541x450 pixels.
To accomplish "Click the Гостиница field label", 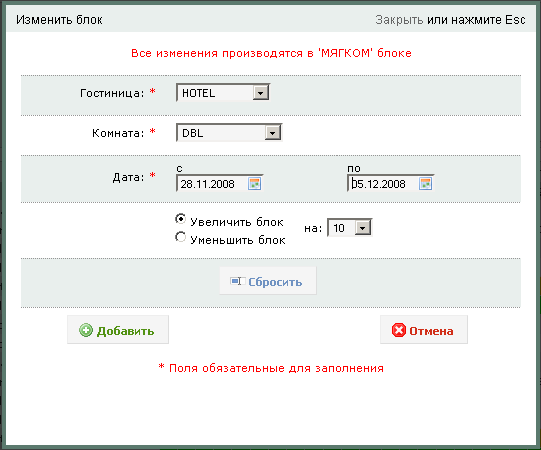I will [x=112, y=93].
